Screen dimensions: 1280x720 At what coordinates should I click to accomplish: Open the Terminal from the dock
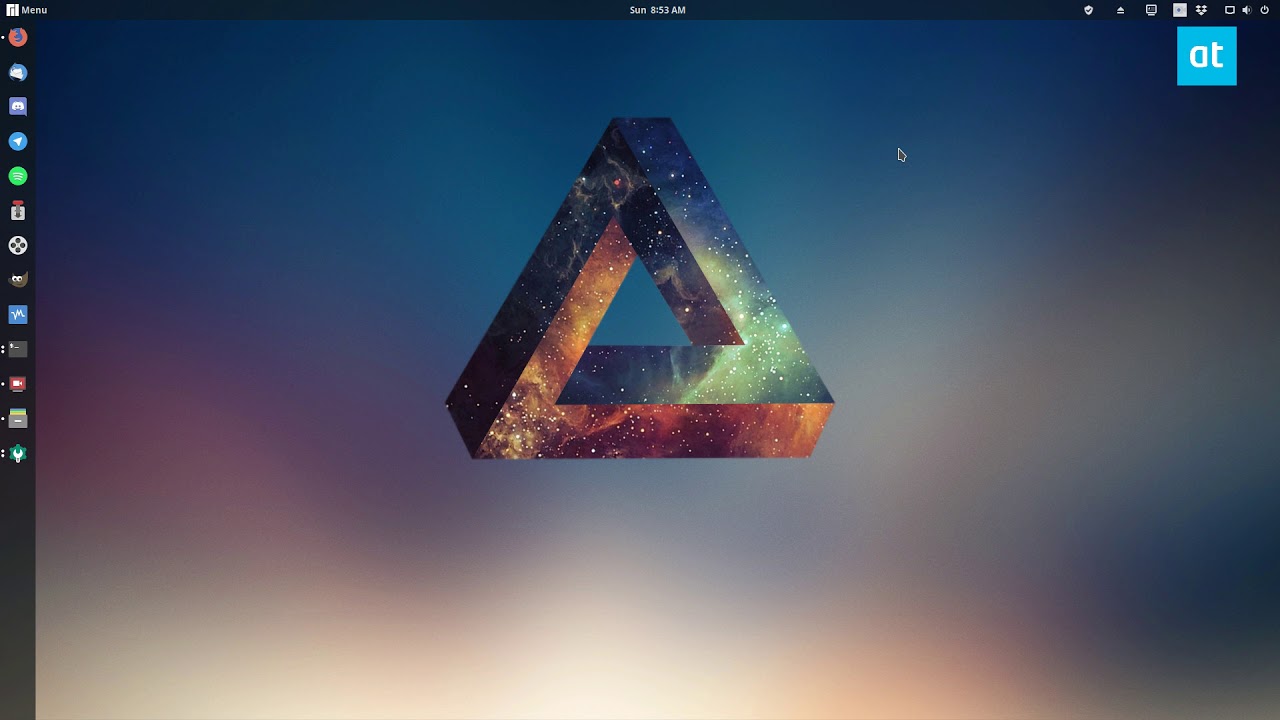[x=18, y=349]
